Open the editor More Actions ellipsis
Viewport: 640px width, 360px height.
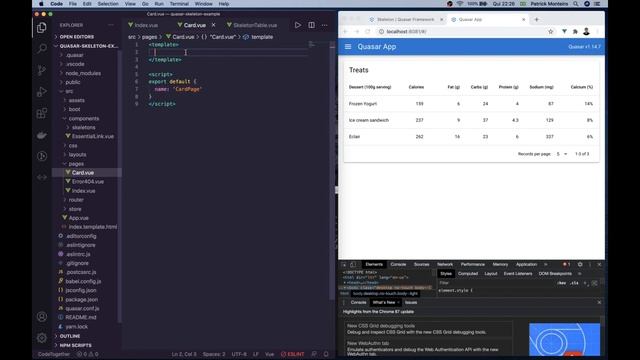pyautogui.click(x=324, y=25)
